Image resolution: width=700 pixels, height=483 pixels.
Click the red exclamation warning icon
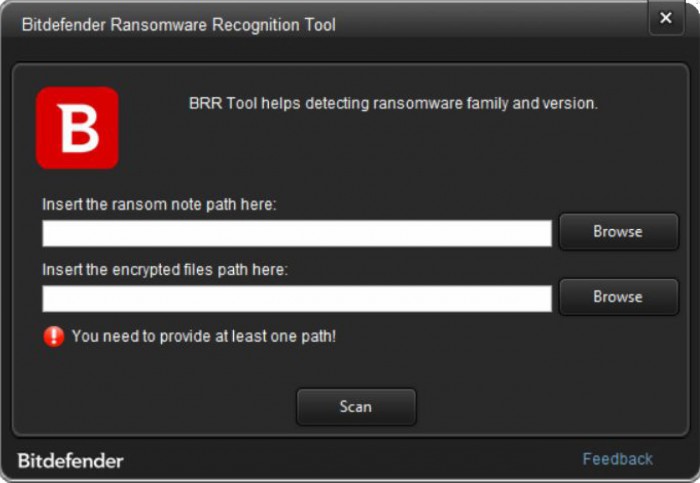point(54,336)
